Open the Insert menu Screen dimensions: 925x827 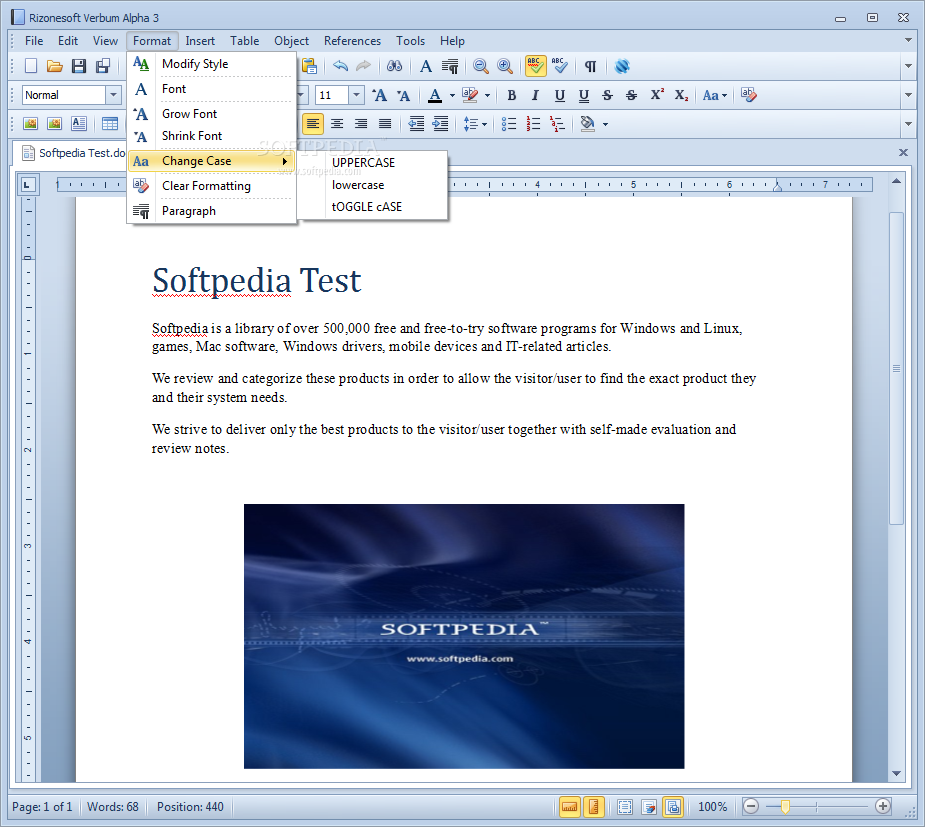[200, 41]
